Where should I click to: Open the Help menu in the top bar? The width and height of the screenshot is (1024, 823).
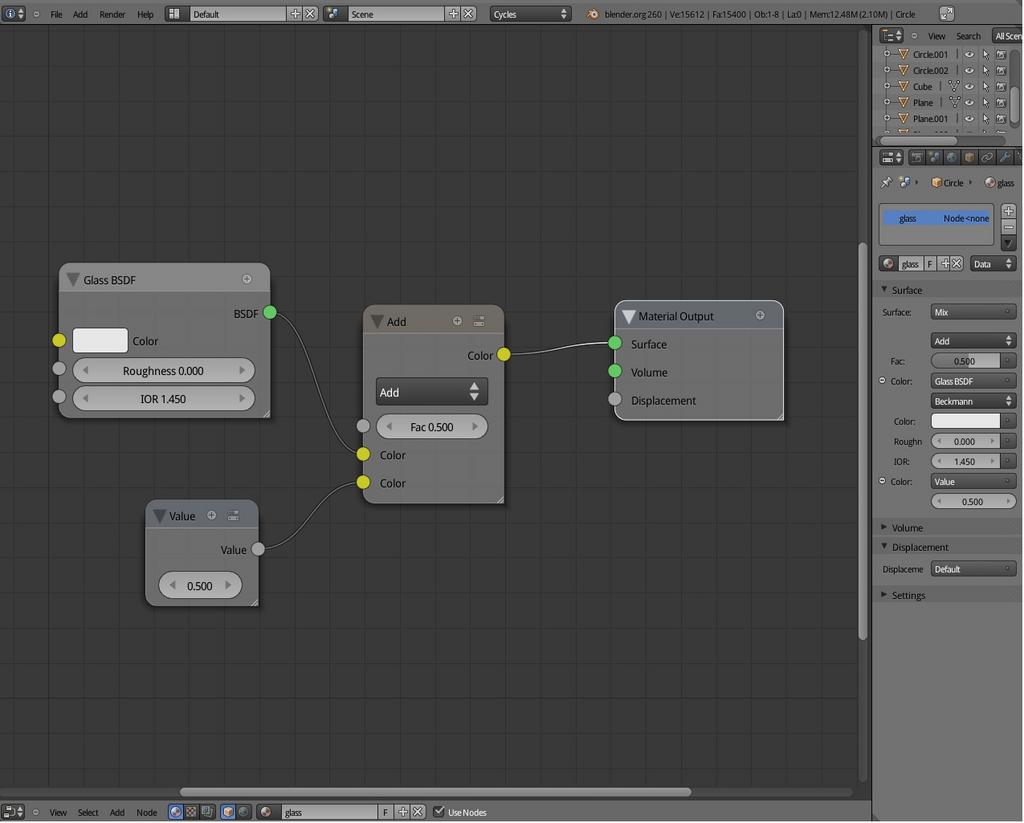click(x=146, y=14)
